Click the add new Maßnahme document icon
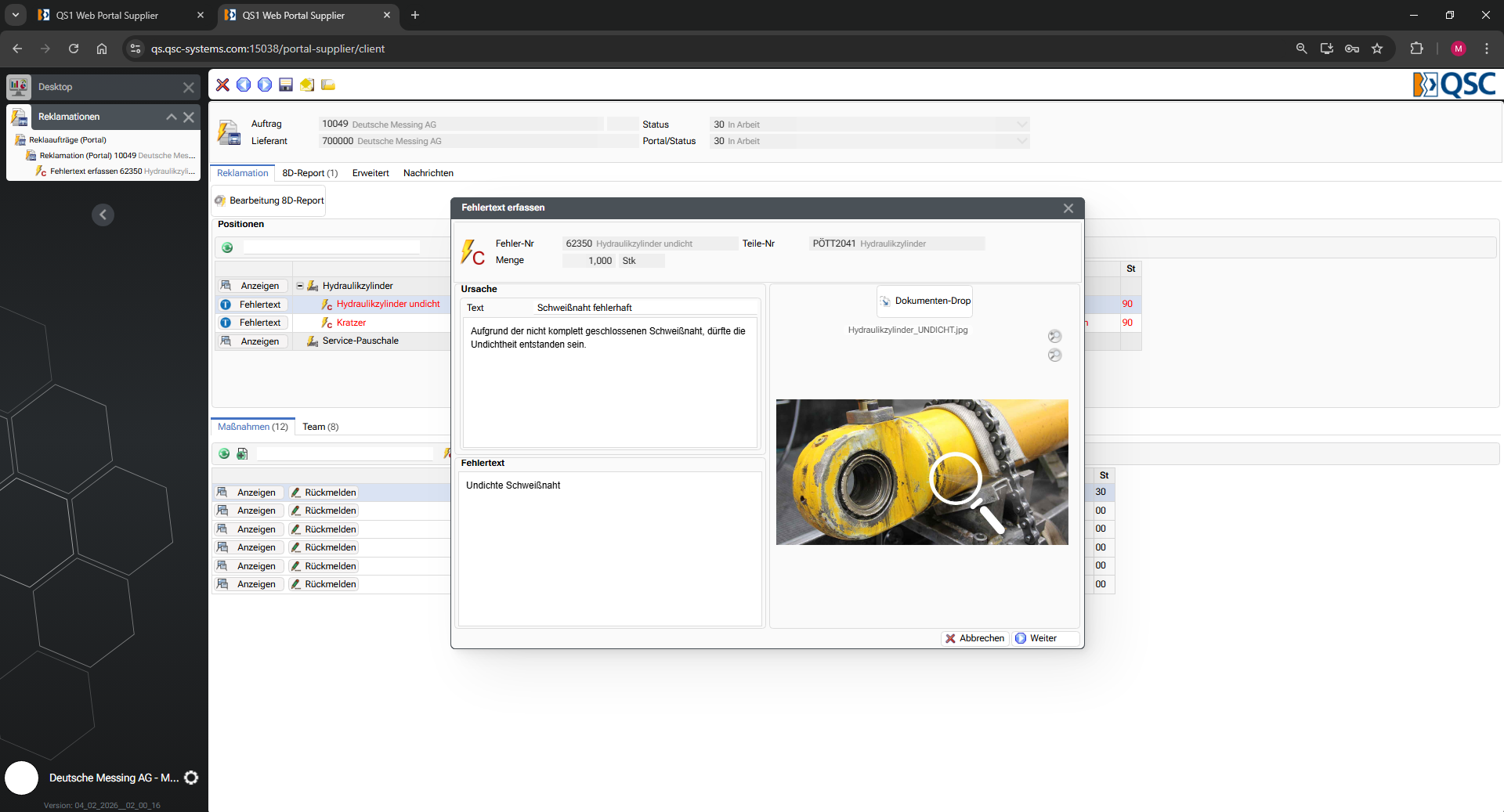 (x=242, y=453)
